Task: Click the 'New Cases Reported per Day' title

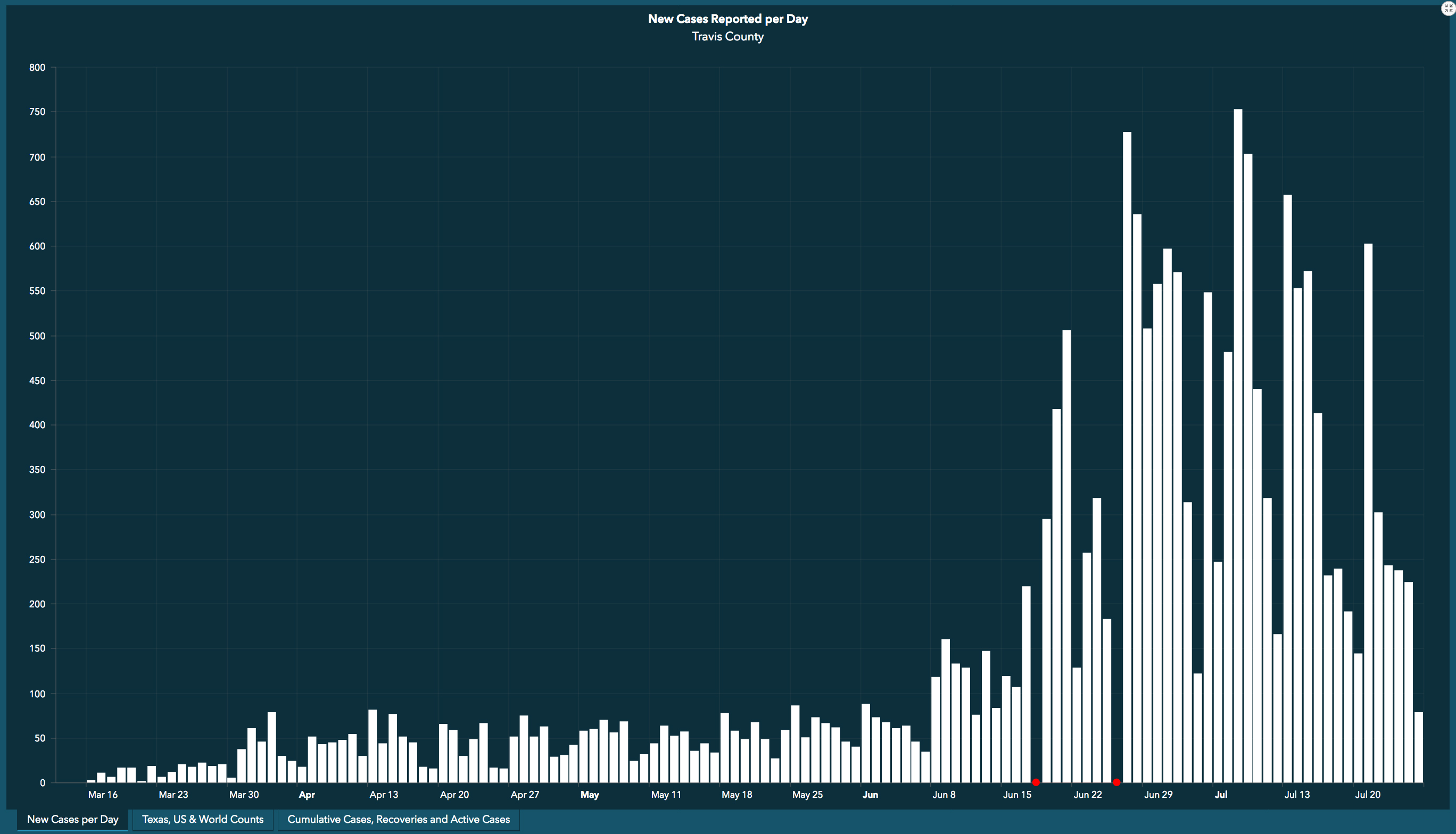Action: [x=727, y=19]
